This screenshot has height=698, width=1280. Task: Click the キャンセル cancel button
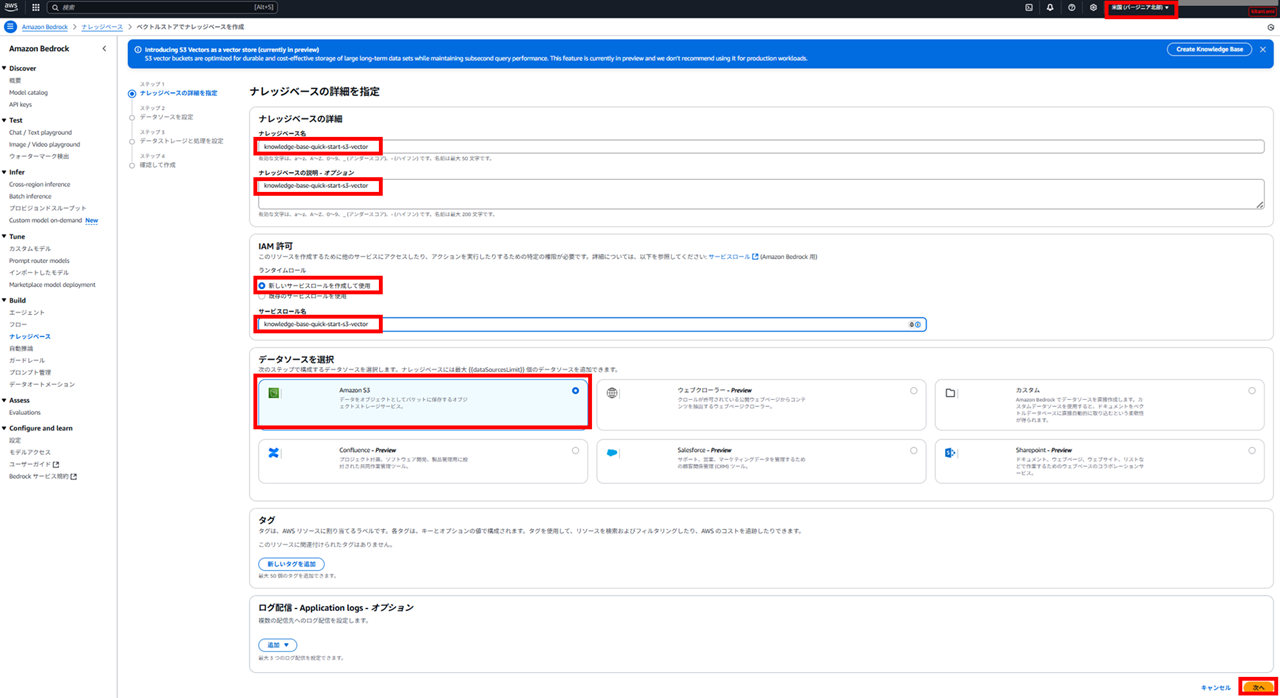coord(1215,688)
